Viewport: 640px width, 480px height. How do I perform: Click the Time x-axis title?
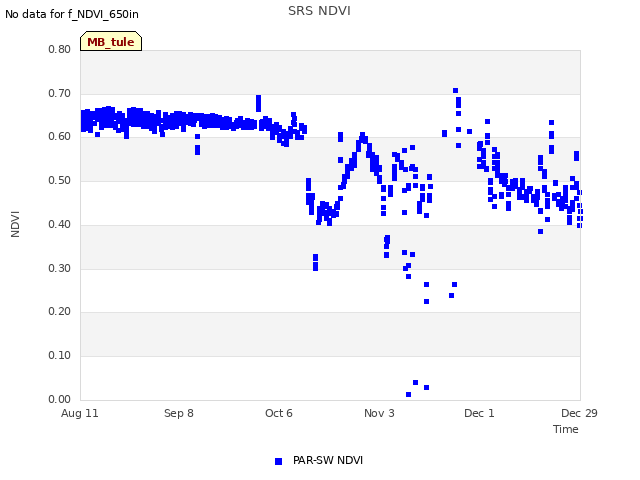pos(566,429)
